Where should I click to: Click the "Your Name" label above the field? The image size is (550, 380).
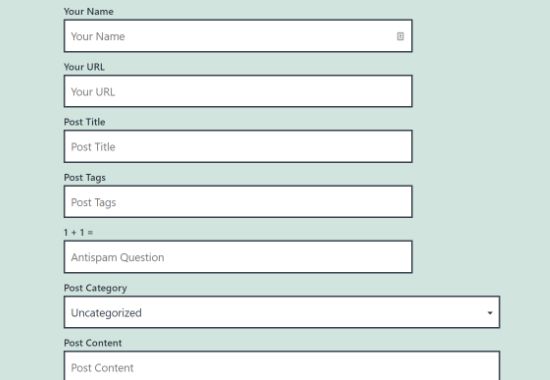coord(88,12)
